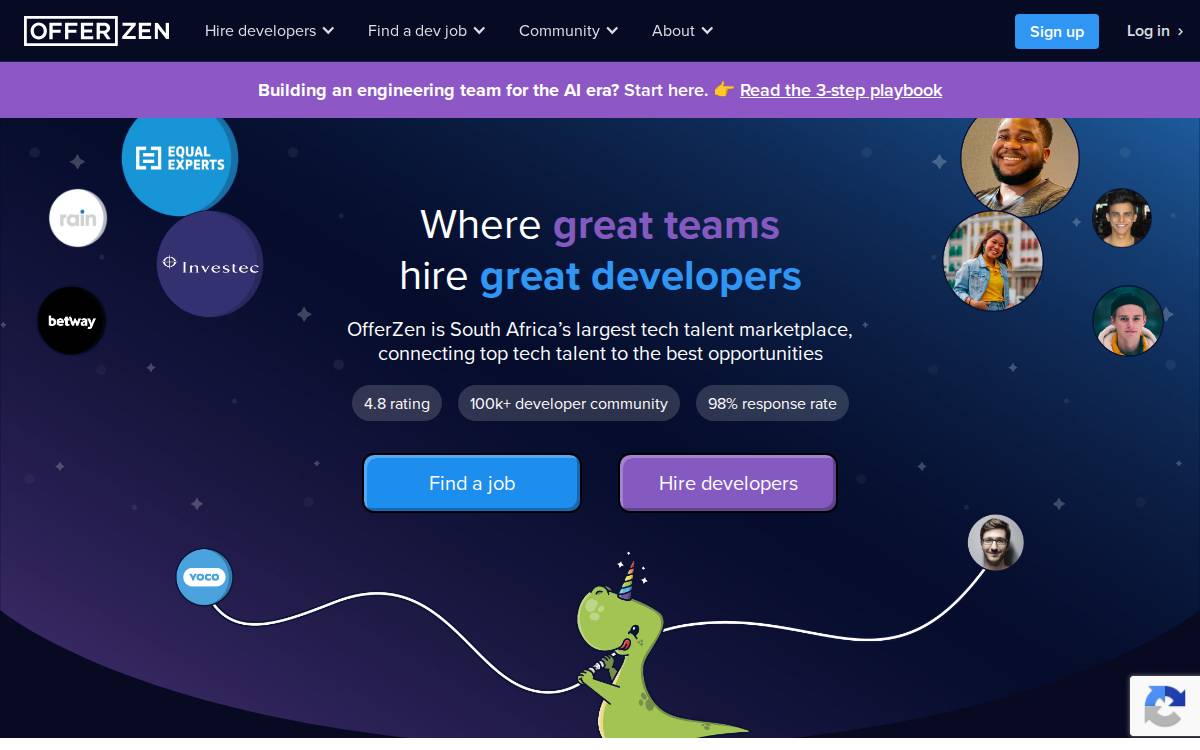Click the woman in denim jacket photo
Screen dimensions: 1200x750
pos(993,260)
